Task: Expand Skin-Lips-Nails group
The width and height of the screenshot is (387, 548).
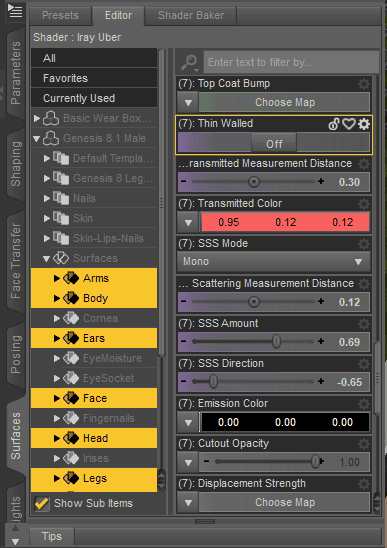Action: point(47,239)
